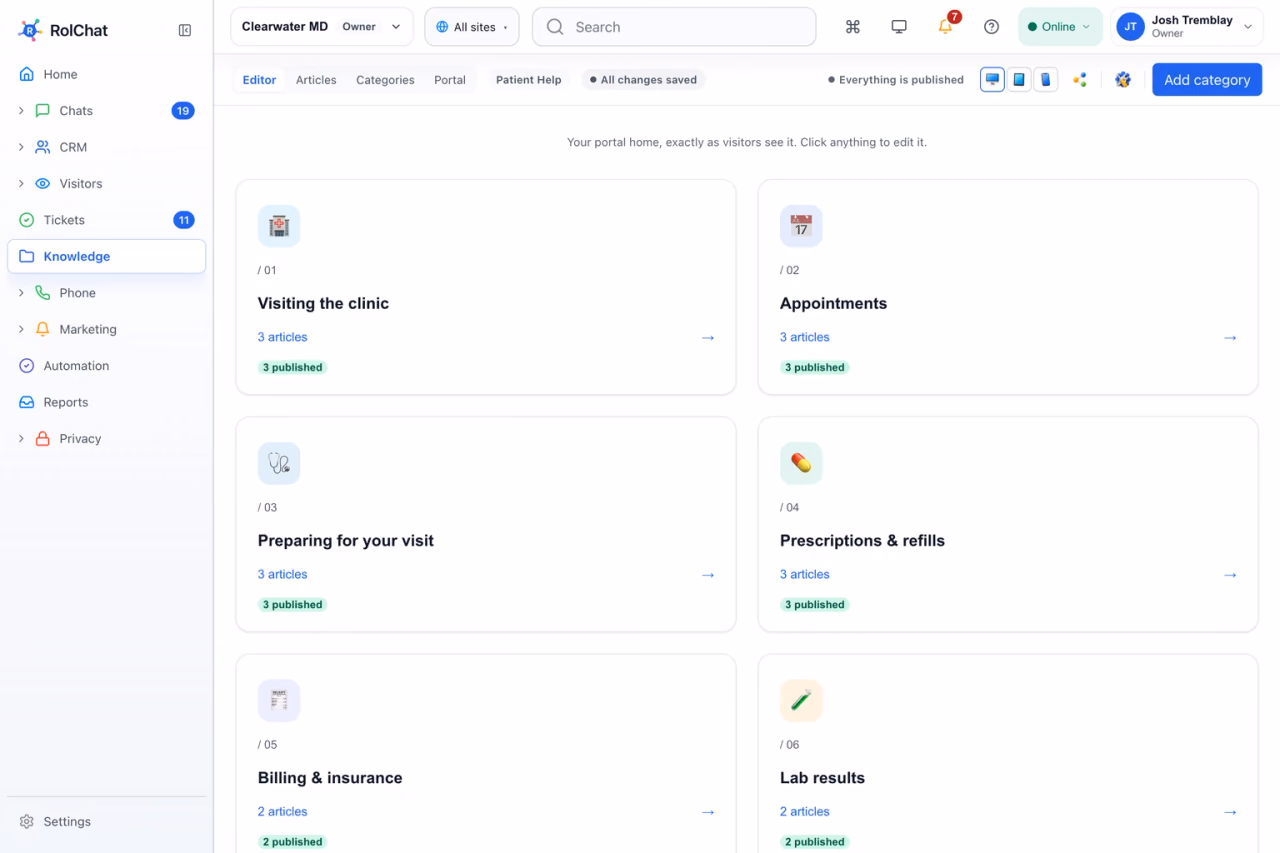Switch to tablet preview mode
Screen dimensions: 1280x853
click(1019, 80)
